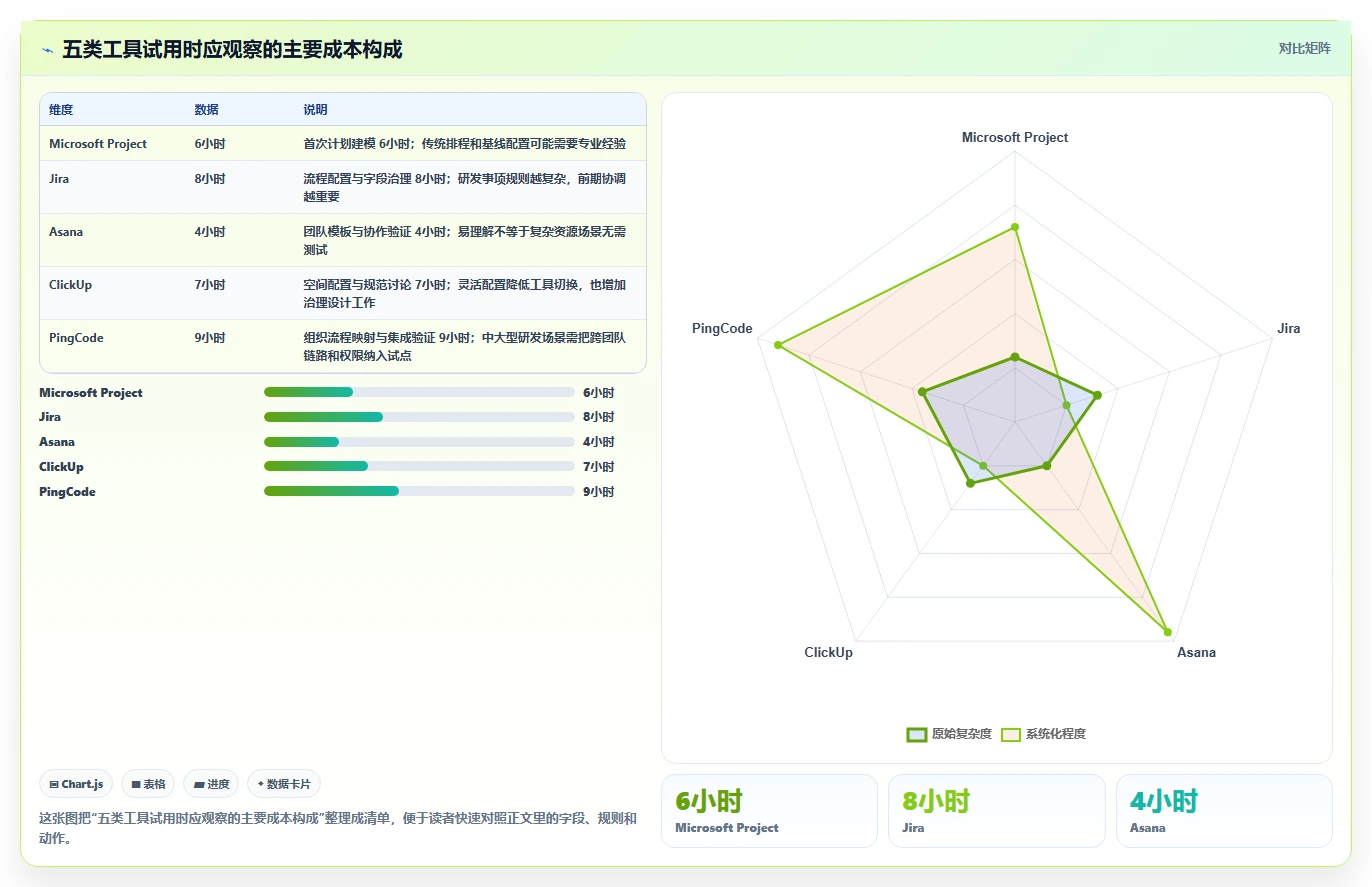Click the 6小时 value in the table

point(210,144)
